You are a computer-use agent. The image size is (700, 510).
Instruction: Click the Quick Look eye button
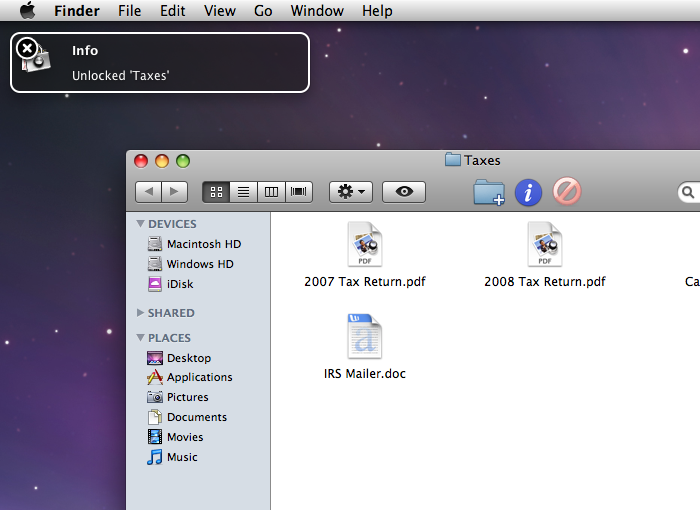click(x=404, y=192)
